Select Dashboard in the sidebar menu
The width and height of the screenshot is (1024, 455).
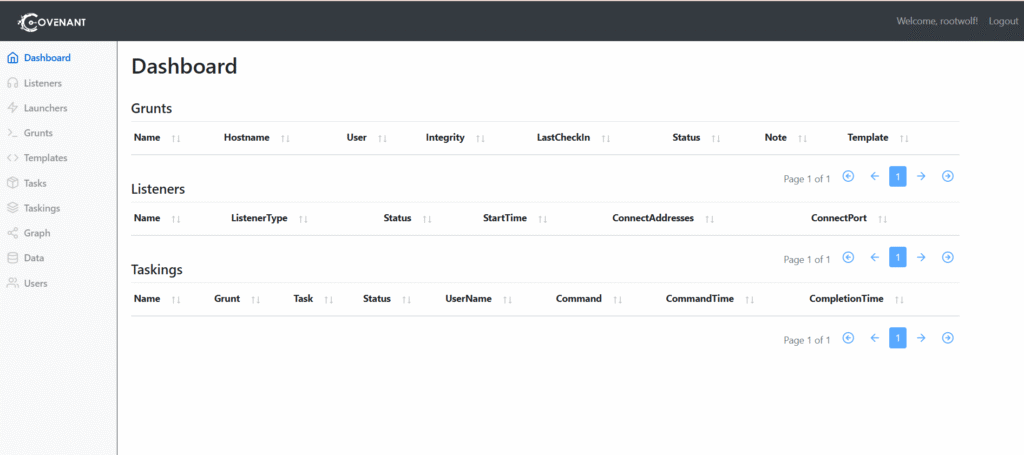[46, 58]
